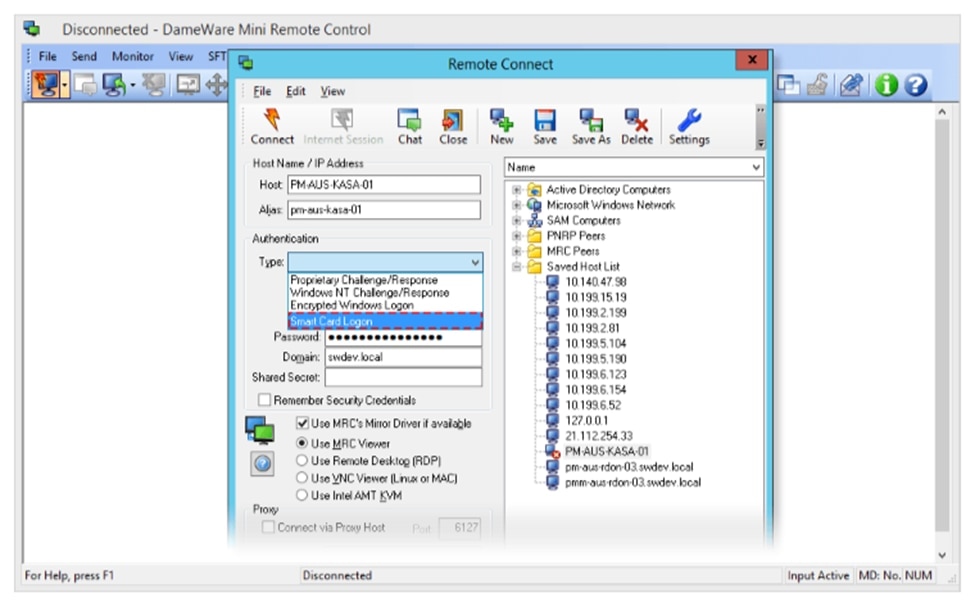Expand the MRC Peers folder

516,251
